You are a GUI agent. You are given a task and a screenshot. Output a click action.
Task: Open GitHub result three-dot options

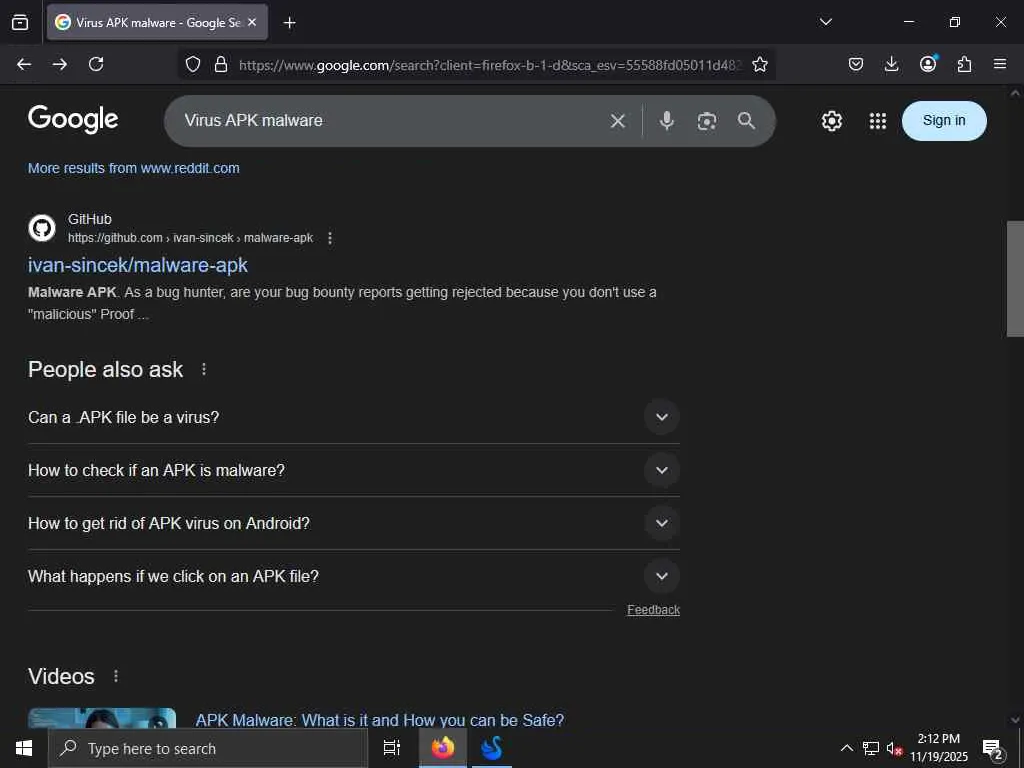330,238
